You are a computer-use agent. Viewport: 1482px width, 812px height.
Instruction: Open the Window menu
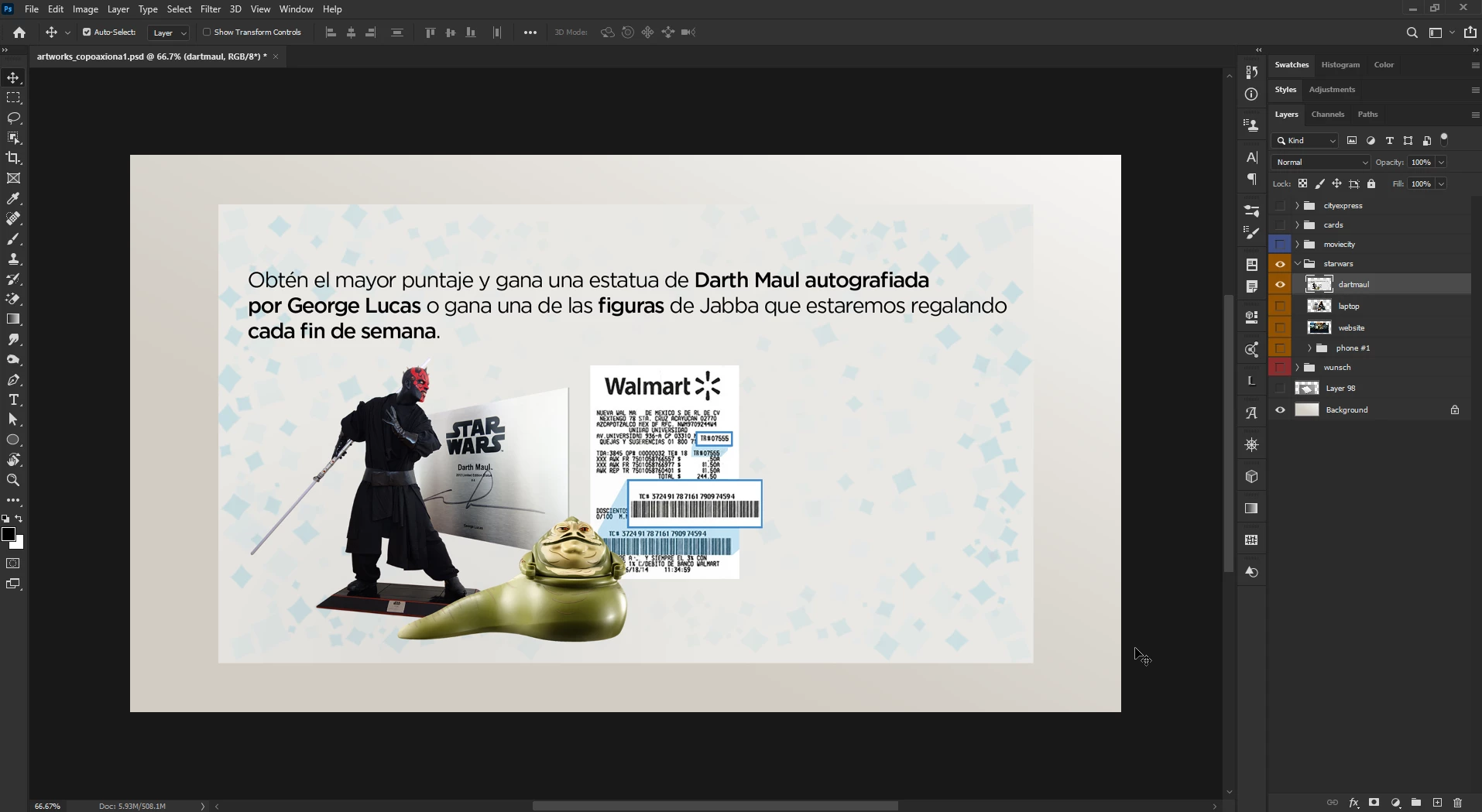296,9
